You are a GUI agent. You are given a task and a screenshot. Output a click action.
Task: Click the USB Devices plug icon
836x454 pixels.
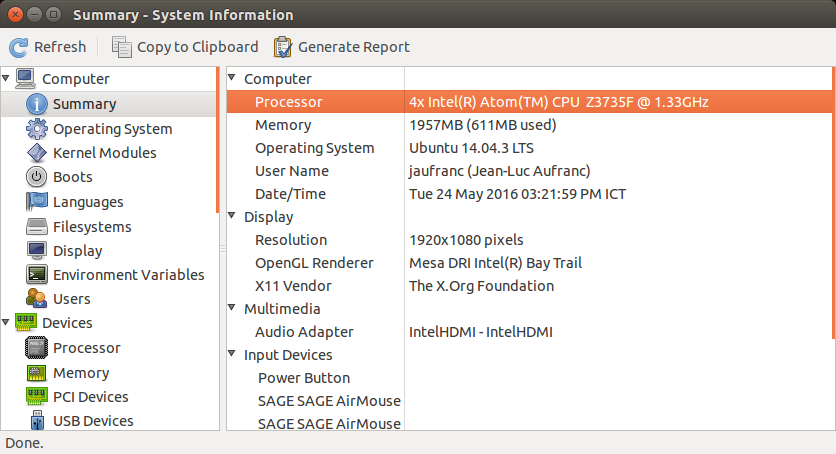click(37, 420)
